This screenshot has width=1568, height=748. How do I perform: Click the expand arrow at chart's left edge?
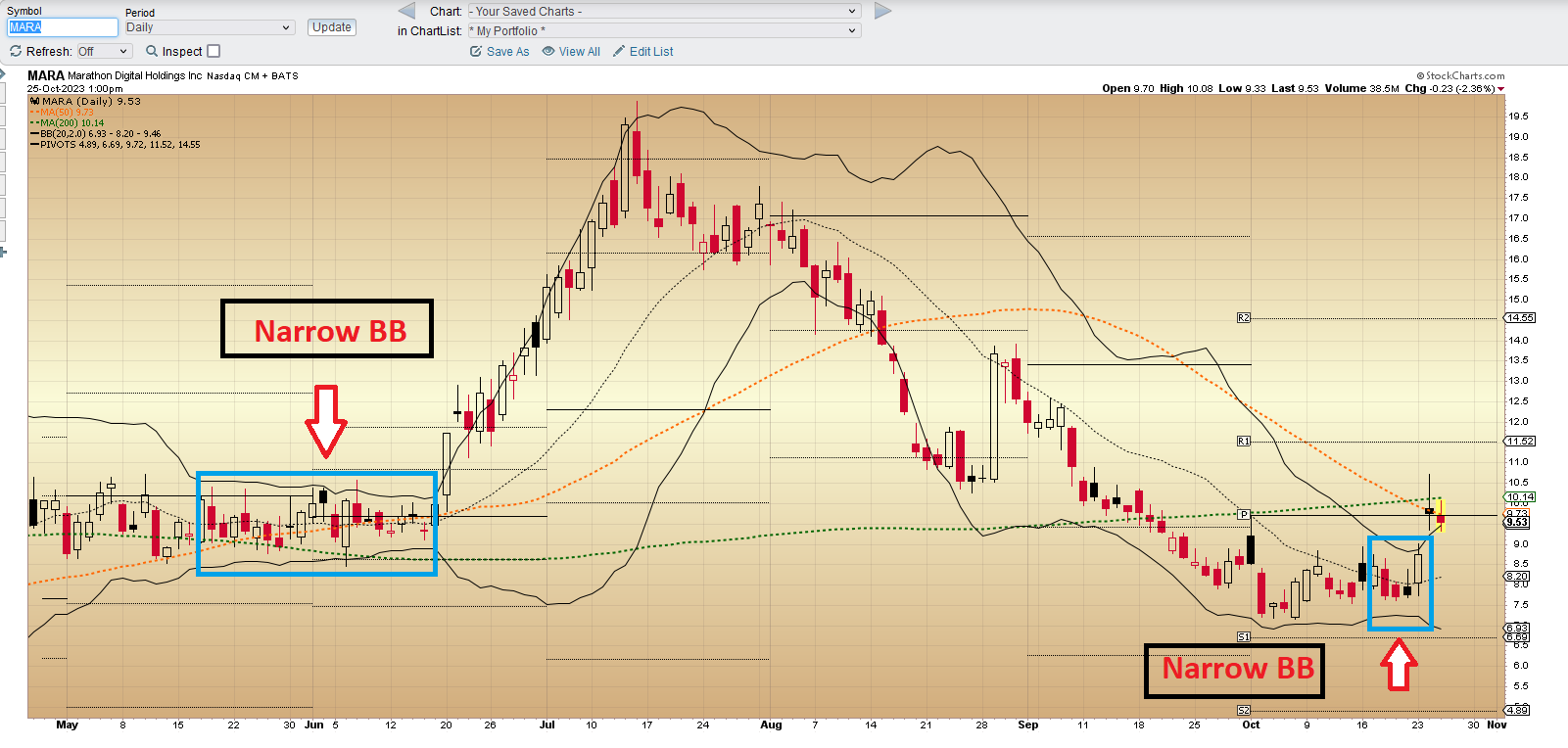(x=3, y=74)
